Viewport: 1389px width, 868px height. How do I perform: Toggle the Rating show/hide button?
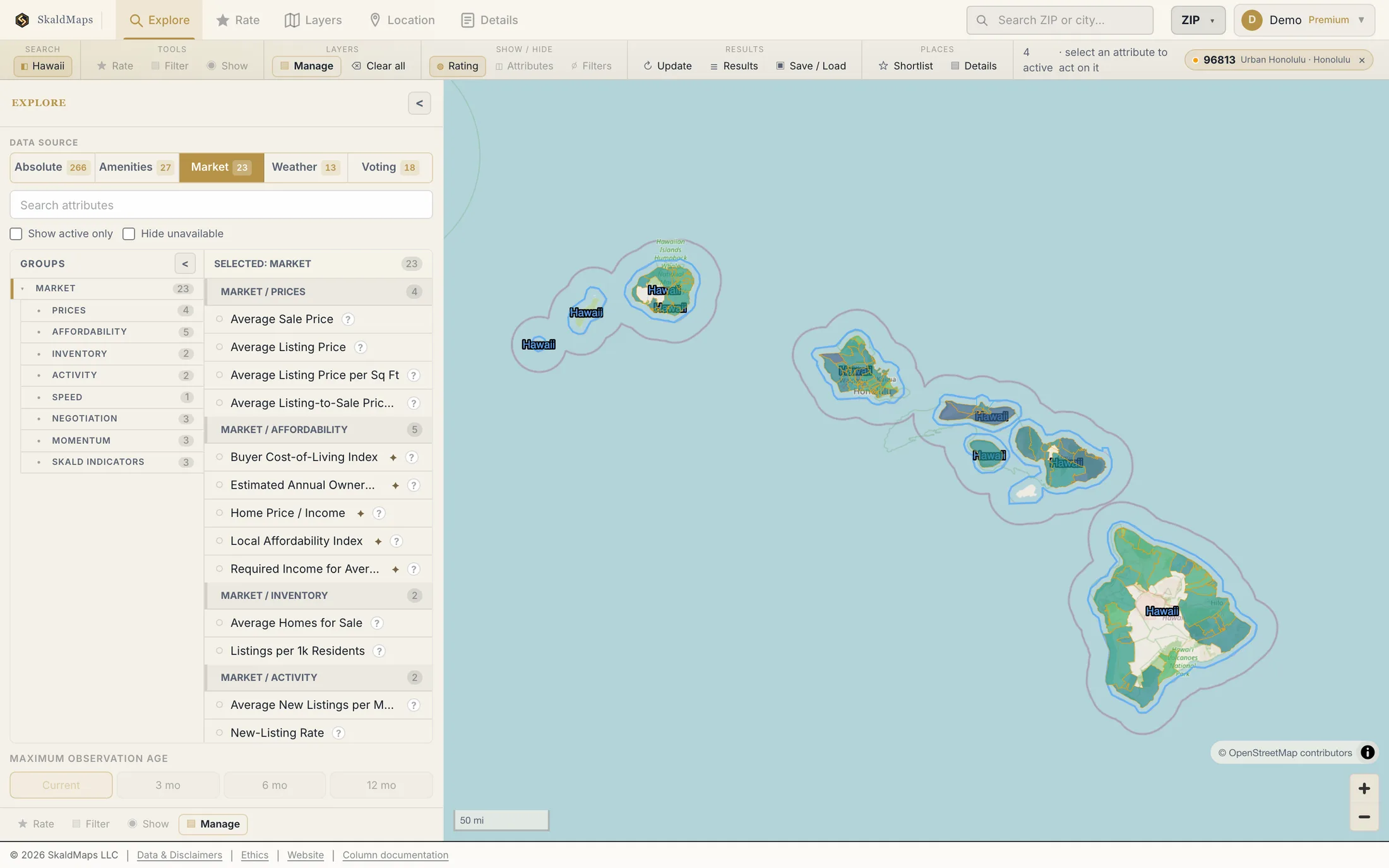457,66
